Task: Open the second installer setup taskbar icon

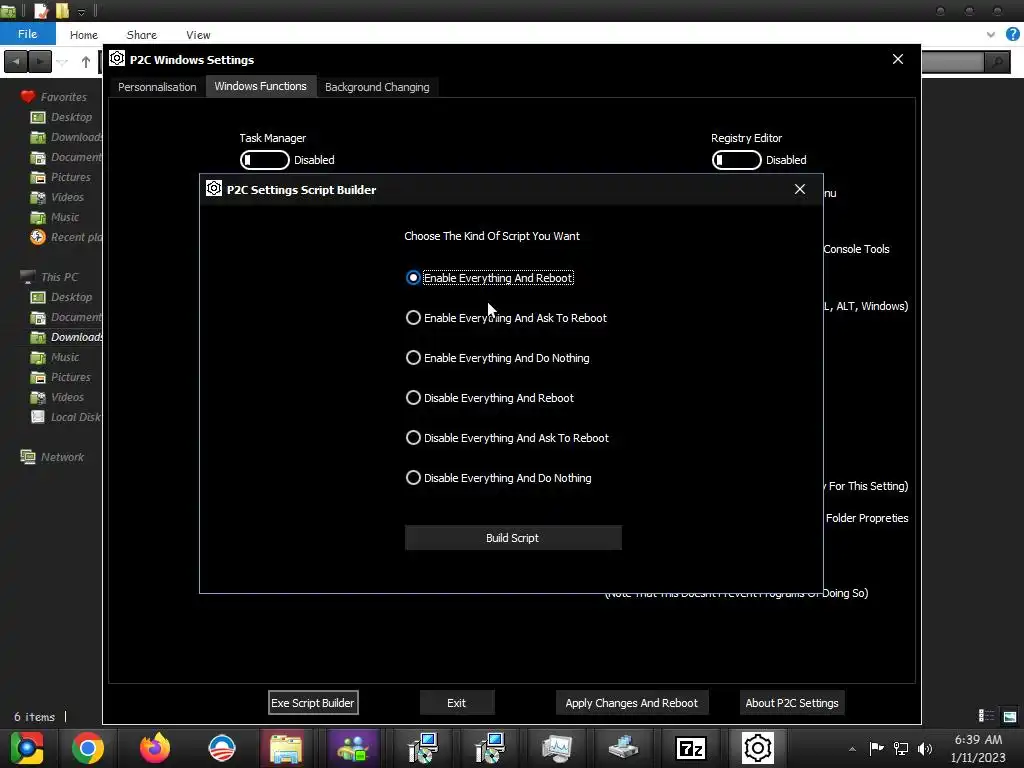Action: [x=490, y=748]
